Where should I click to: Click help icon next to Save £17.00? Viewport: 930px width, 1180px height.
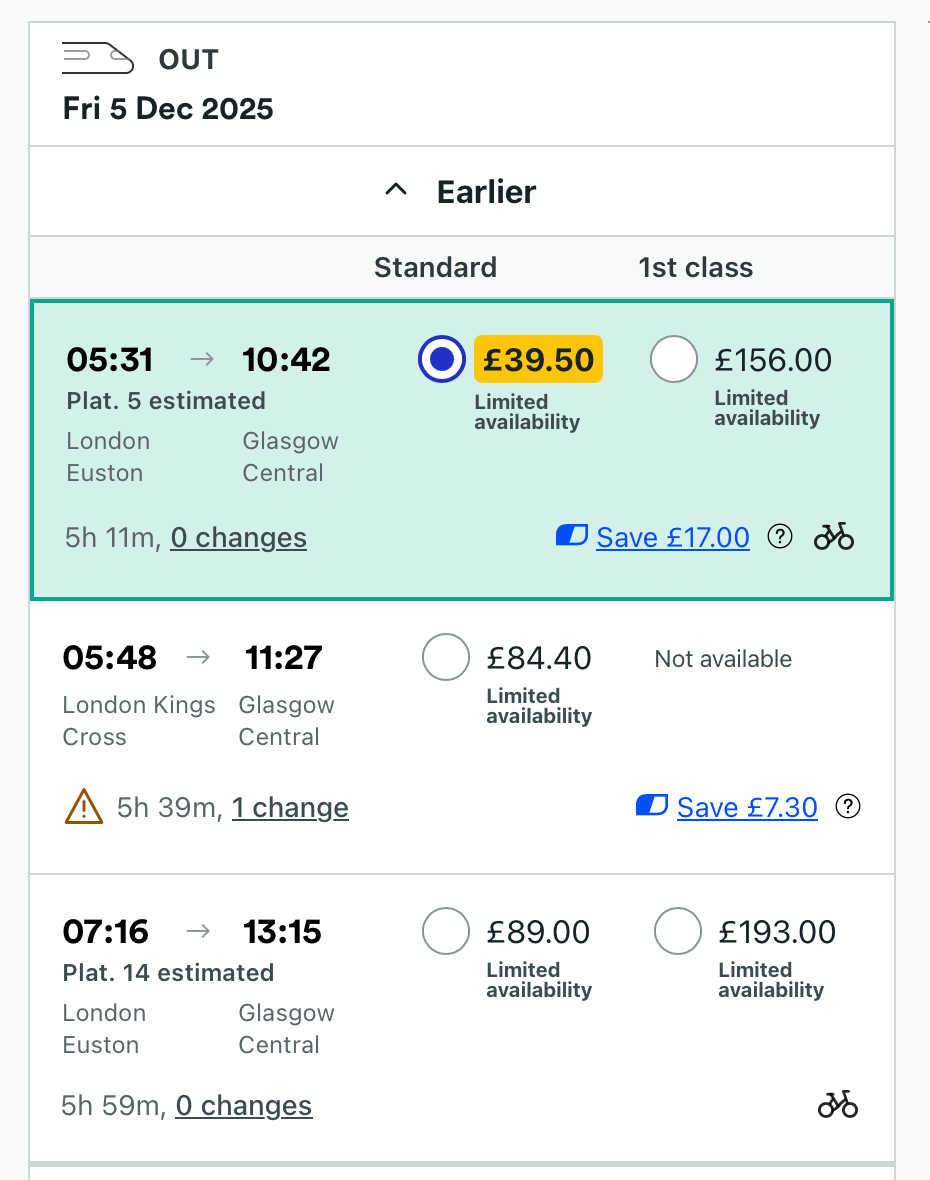pos(779,537)
